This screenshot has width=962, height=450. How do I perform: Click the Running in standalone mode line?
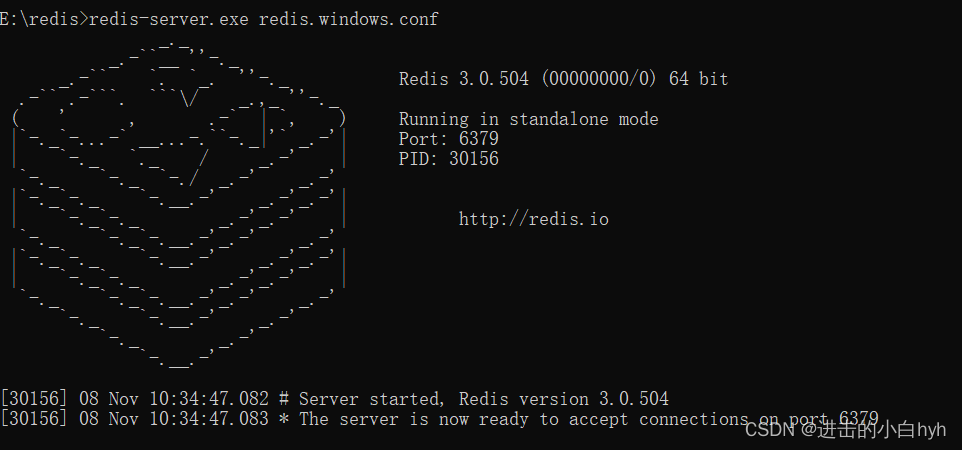[x=528, y=119]
